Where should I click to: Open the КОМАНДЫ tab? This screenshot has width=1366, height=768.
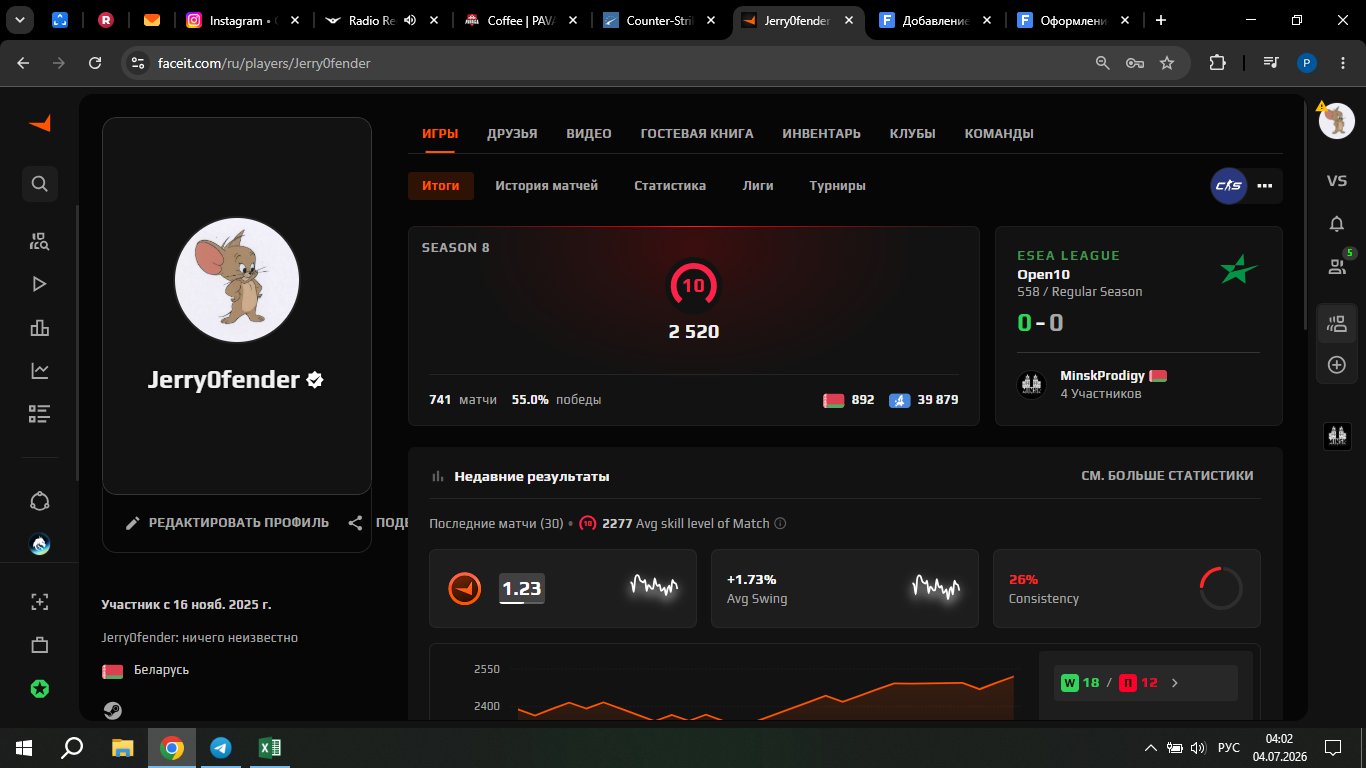coord(999,134)
